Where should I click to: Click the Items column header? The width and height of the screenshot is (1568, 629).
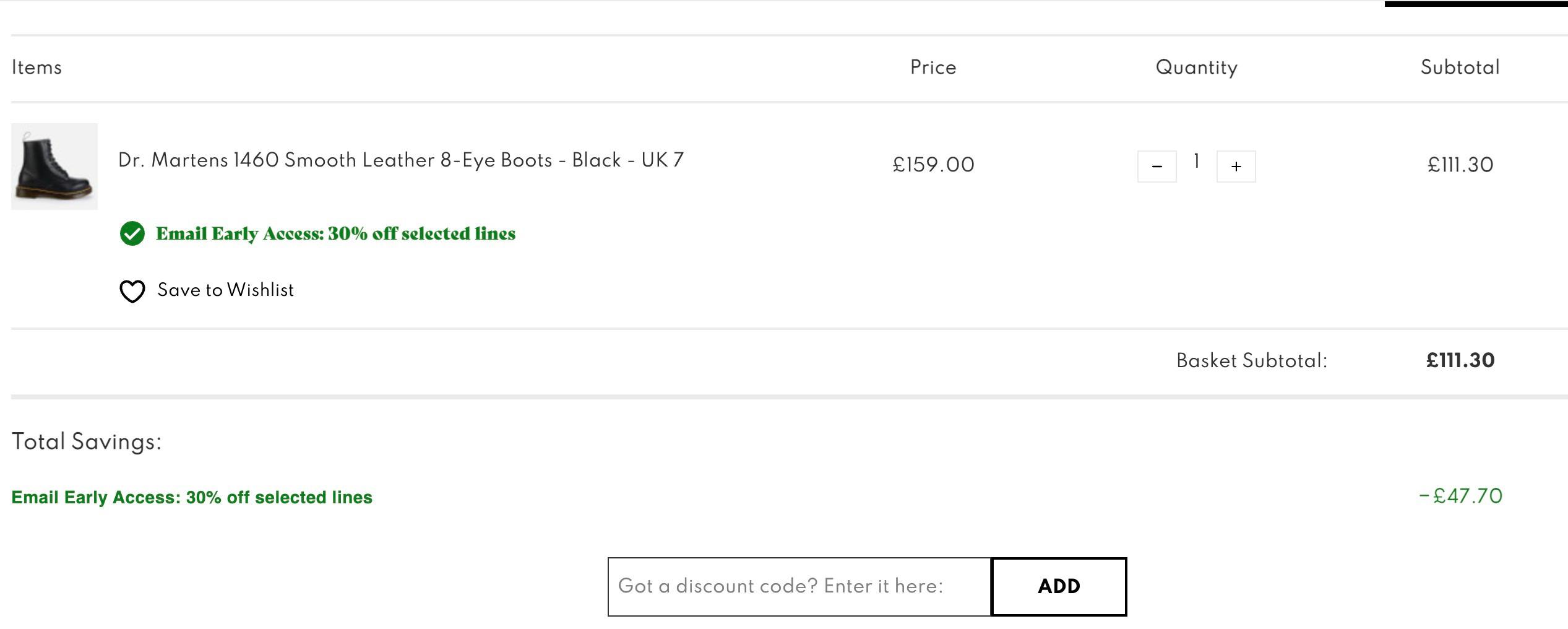37,67
